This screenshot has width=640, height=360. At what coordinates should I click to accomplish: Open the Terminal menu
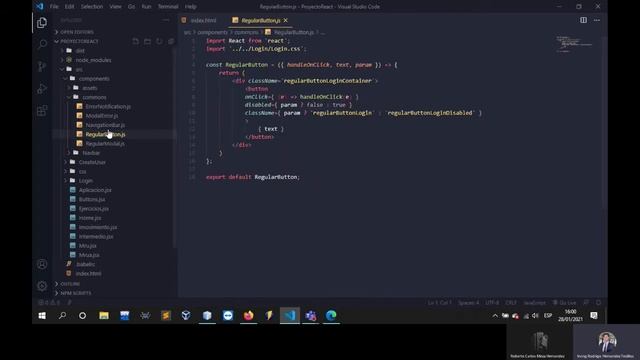168,7
